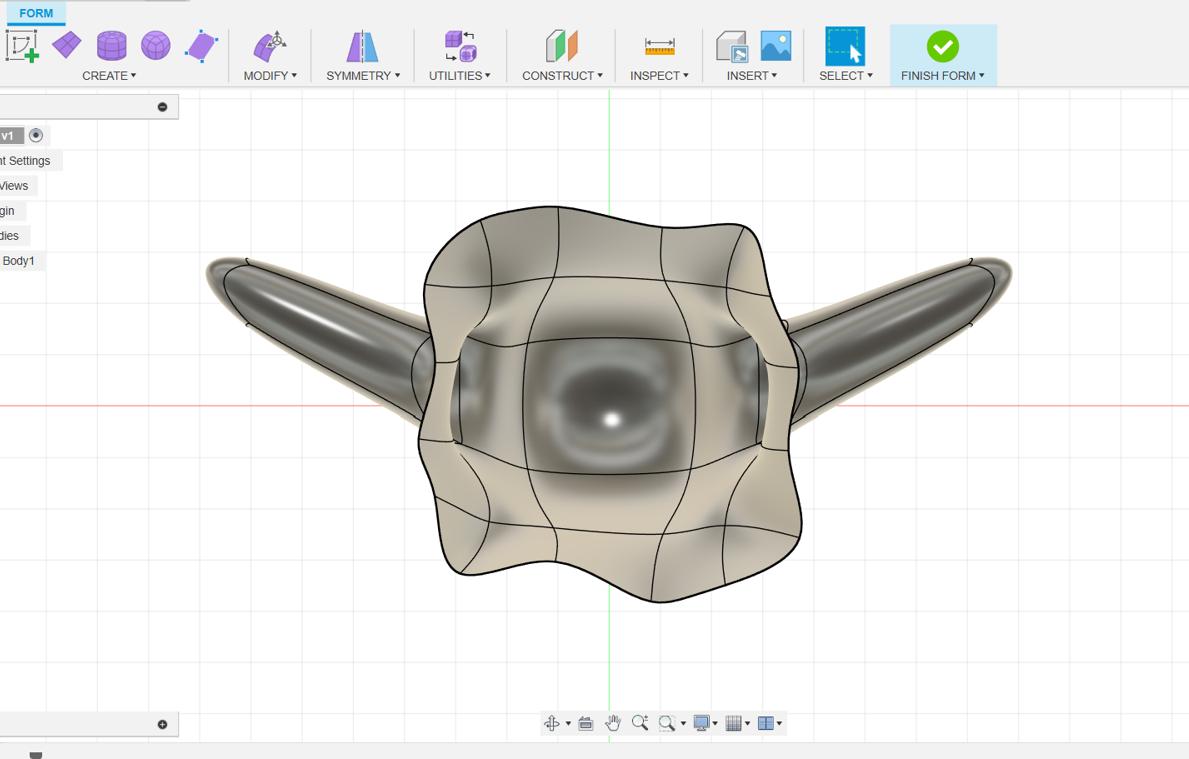Select the Create Sketch tool icon
This screenshot has height=759, width=1189.
tap(22, 46)
